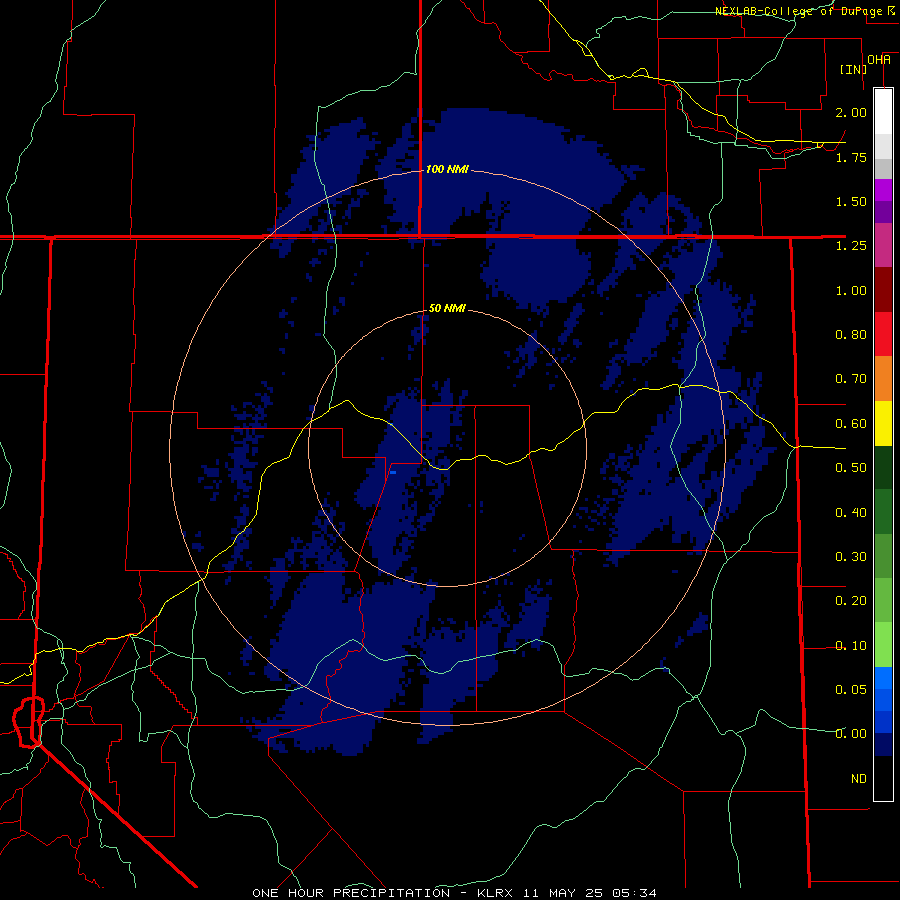Image resolution: width=900 pixels, height=900 pixels.
Task: Click the 1.50 legend value label
Action: (x=851, y=201)
